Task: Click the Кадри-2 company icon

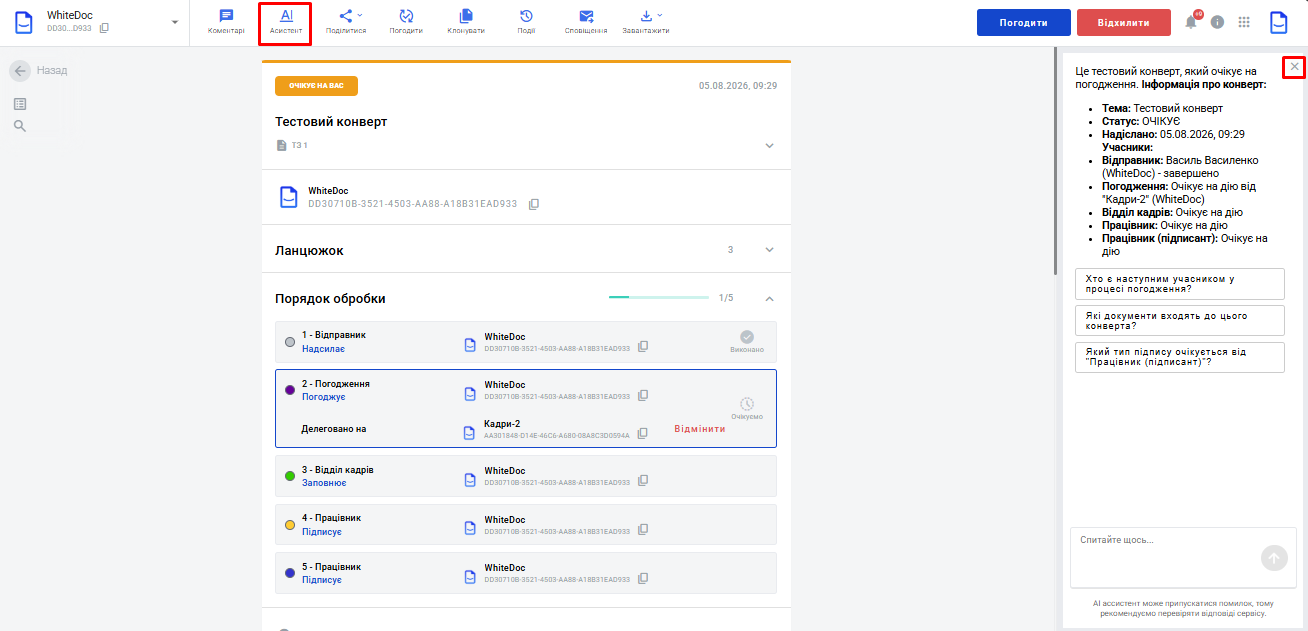Action: (470, 433)
